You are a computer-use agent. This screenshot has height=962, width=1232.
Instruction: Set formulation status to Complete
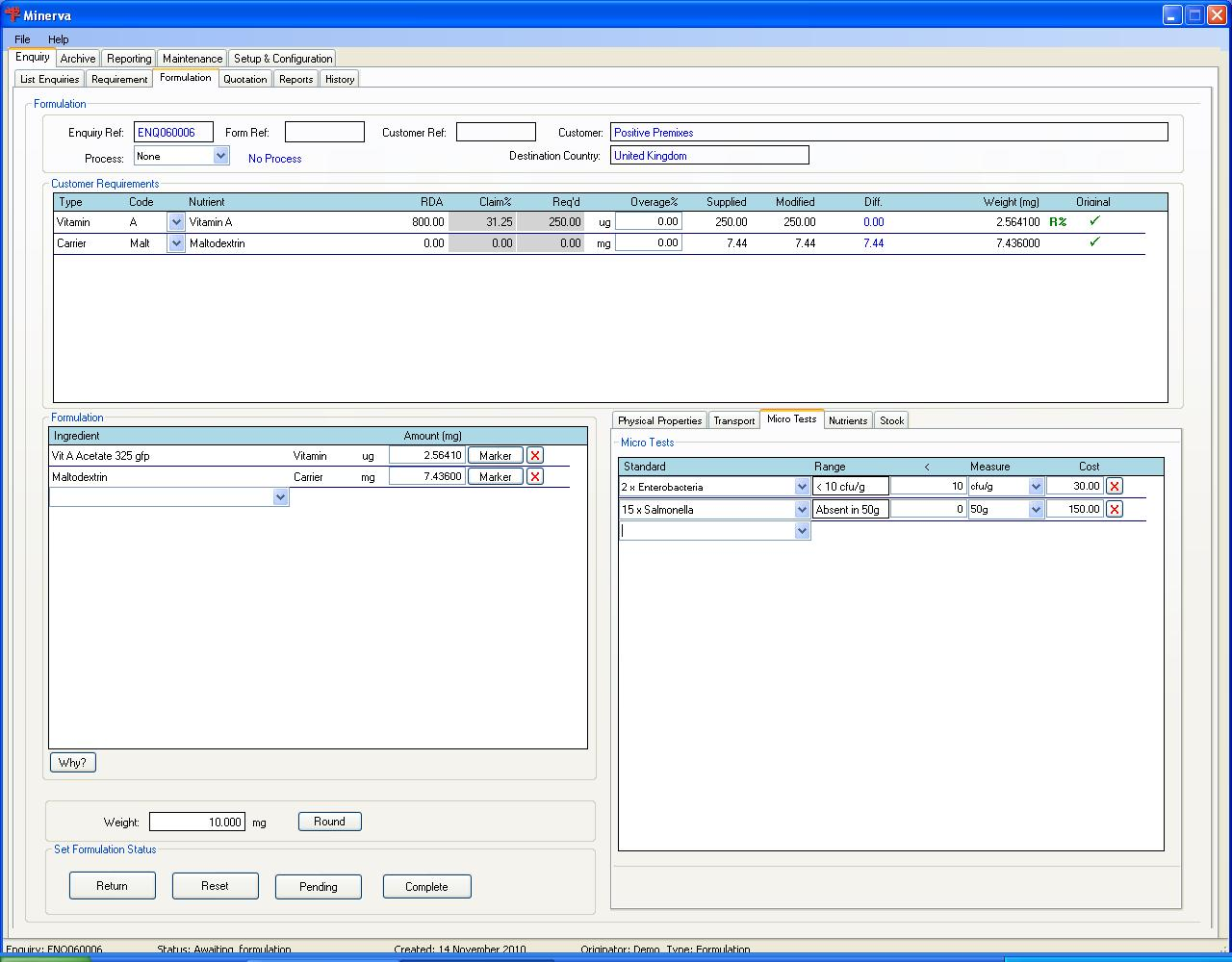pyautogui.click(x=426, y=886)
